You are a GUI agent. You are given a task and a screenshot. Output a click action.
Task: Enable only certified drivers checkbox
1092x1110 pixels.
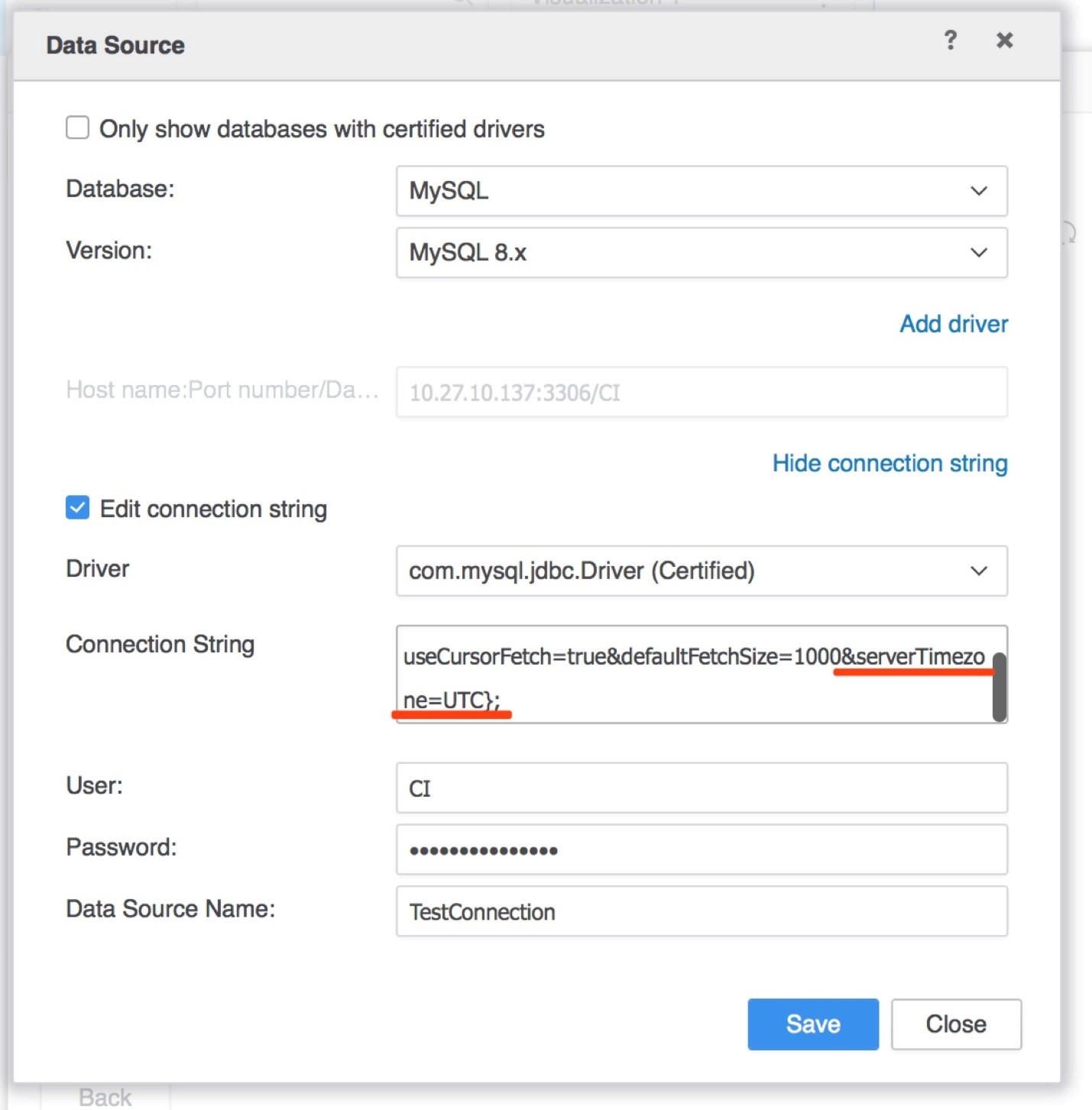[77, 128]
